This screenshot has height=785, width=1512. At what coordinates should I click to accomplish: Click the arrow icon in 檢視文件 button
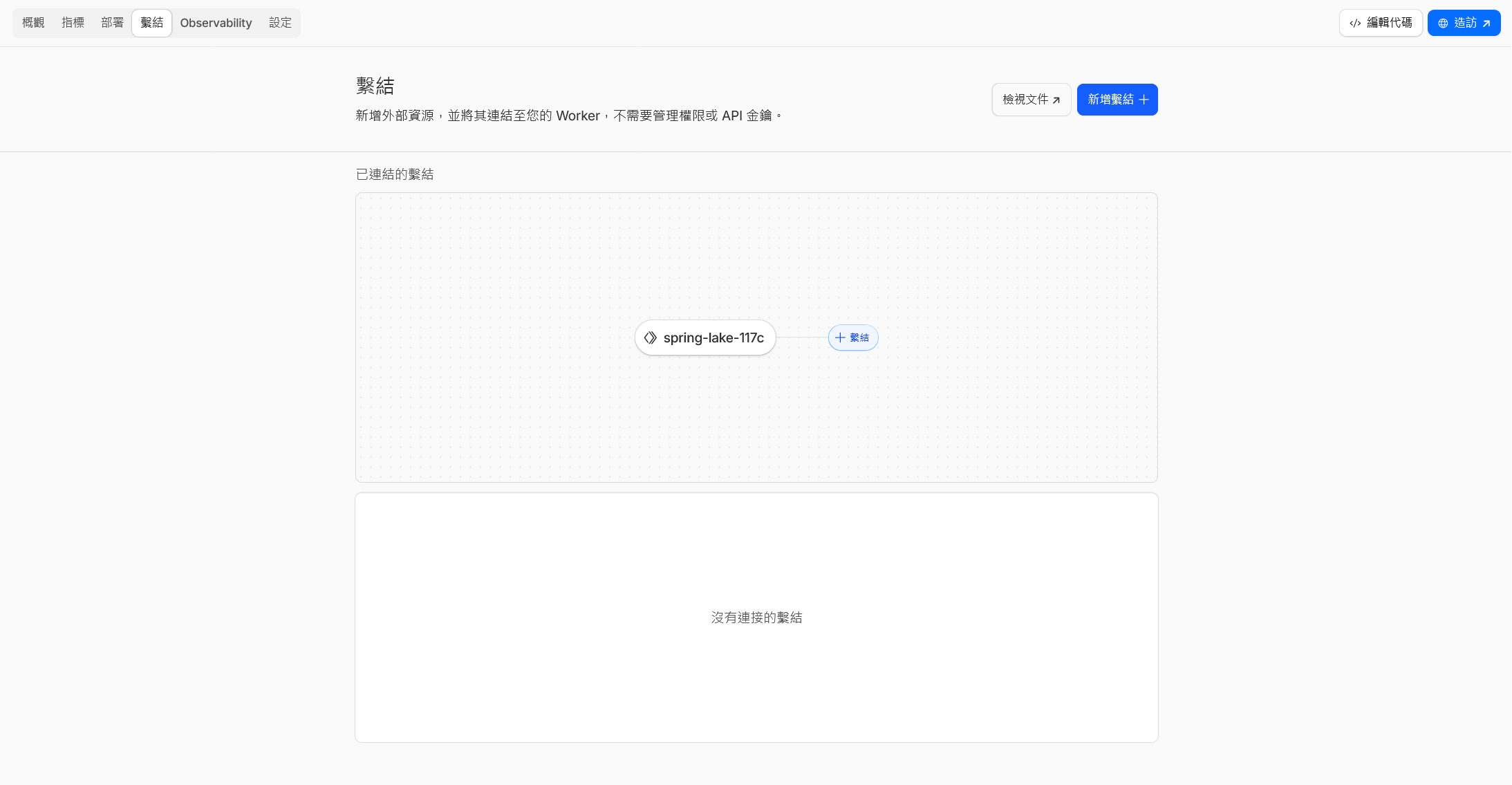coord(1056,100)
